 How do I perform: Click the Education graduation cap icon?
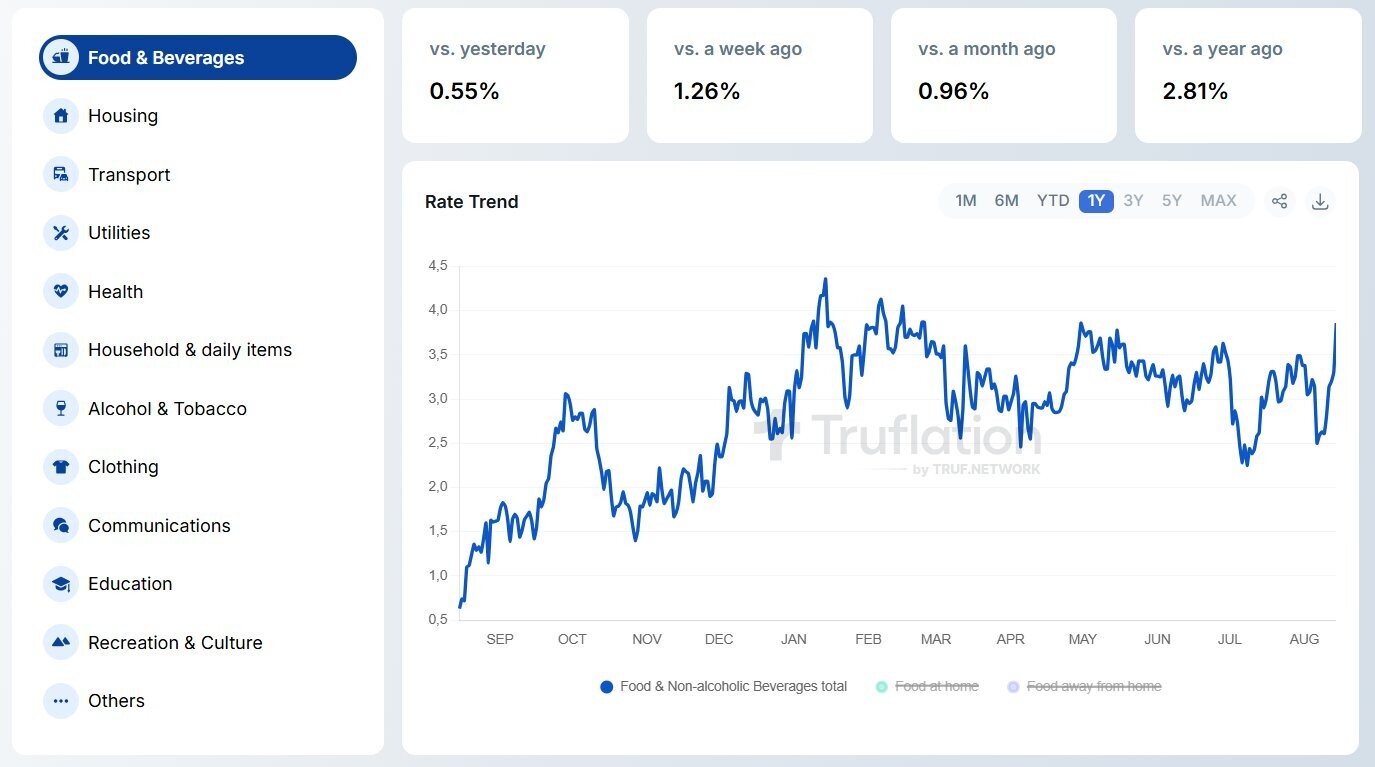61,584
